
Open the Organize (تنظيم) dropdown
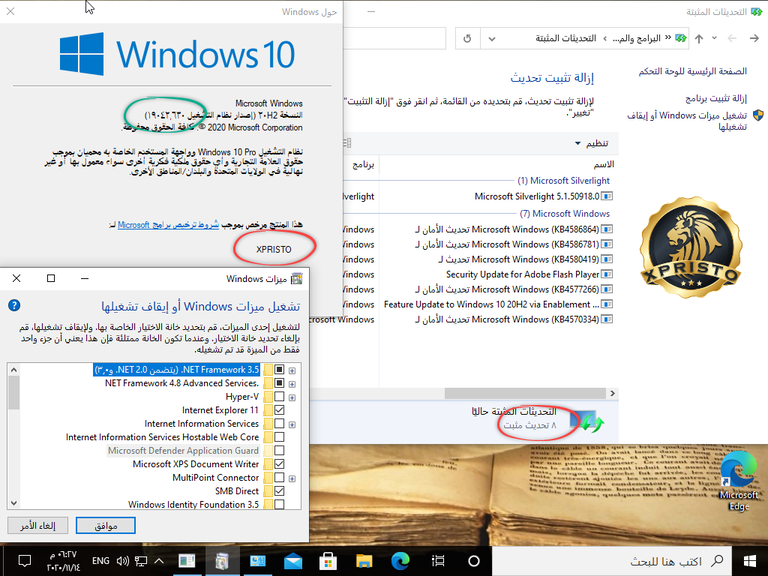pos(591,143)
